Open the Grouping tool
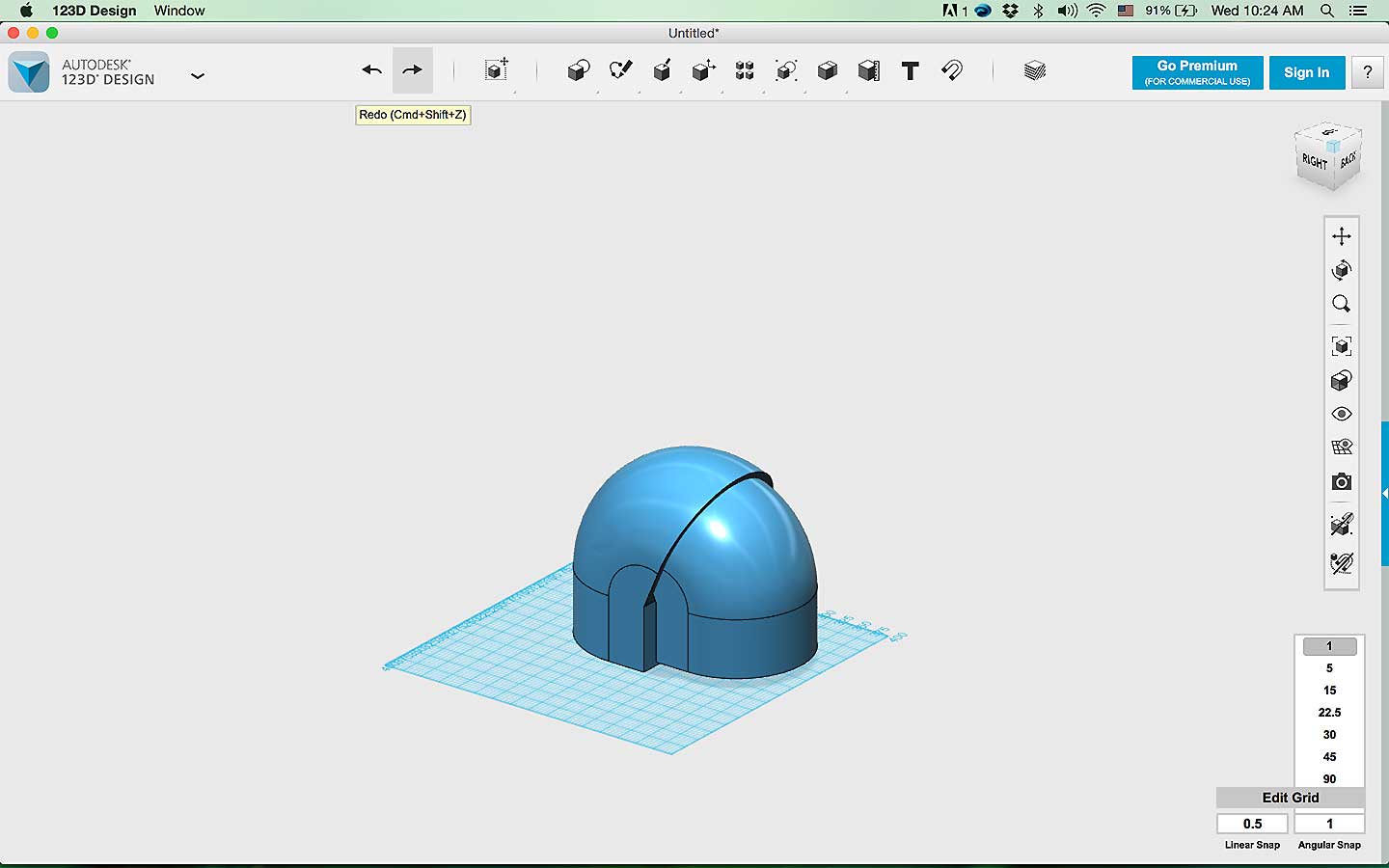1389x868 pixels. pos(786,70)
